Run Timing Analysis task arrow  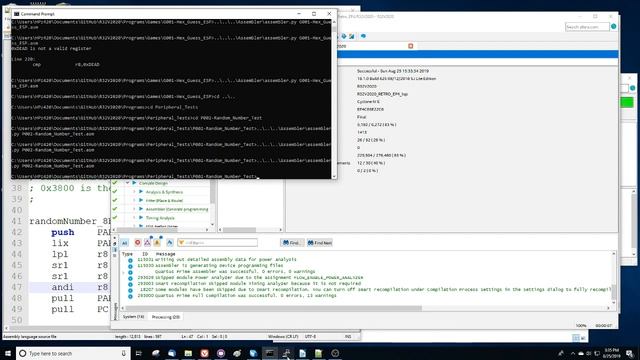tap(141, 218)
